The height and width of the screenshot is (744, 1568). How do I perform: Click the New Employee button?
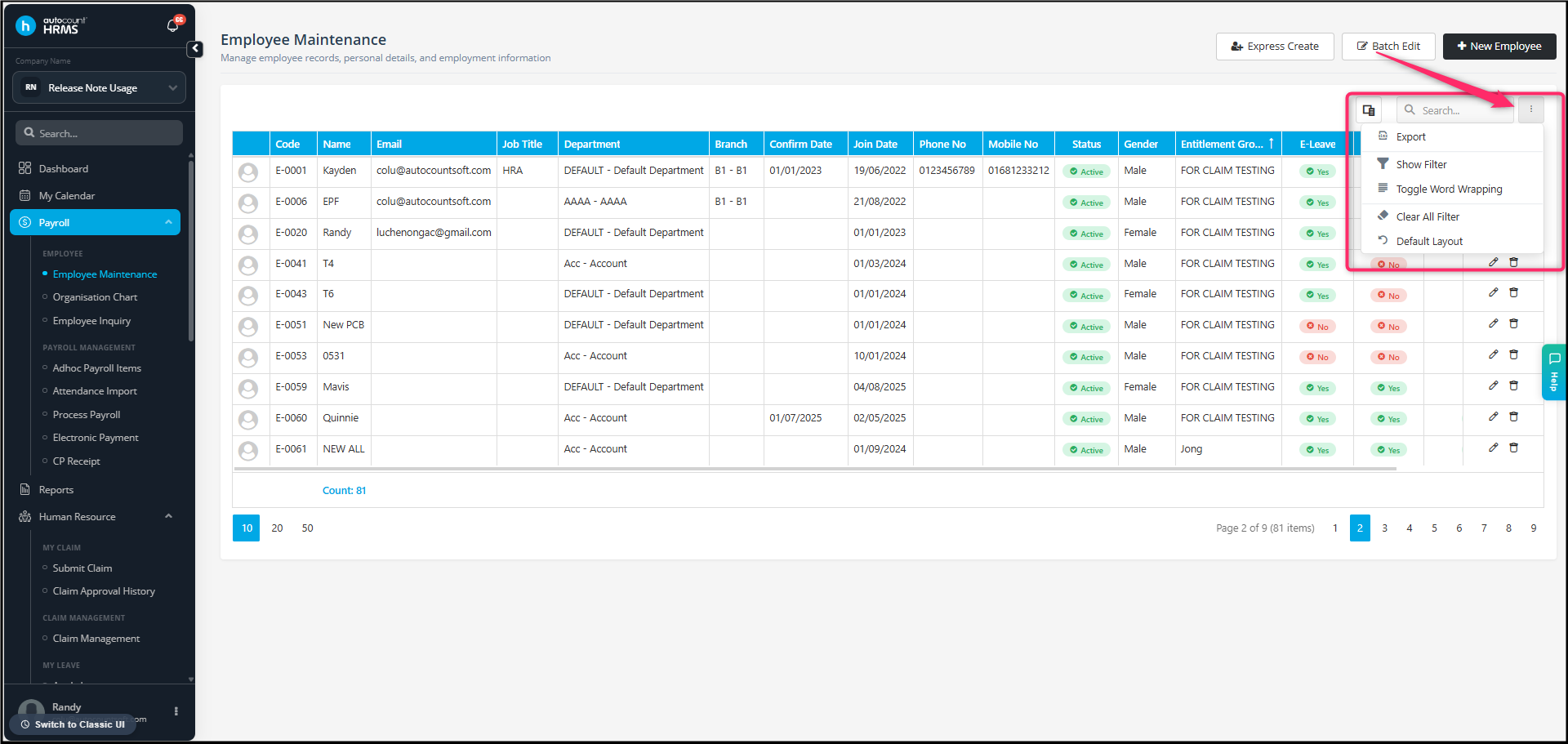coord(1499,47)
